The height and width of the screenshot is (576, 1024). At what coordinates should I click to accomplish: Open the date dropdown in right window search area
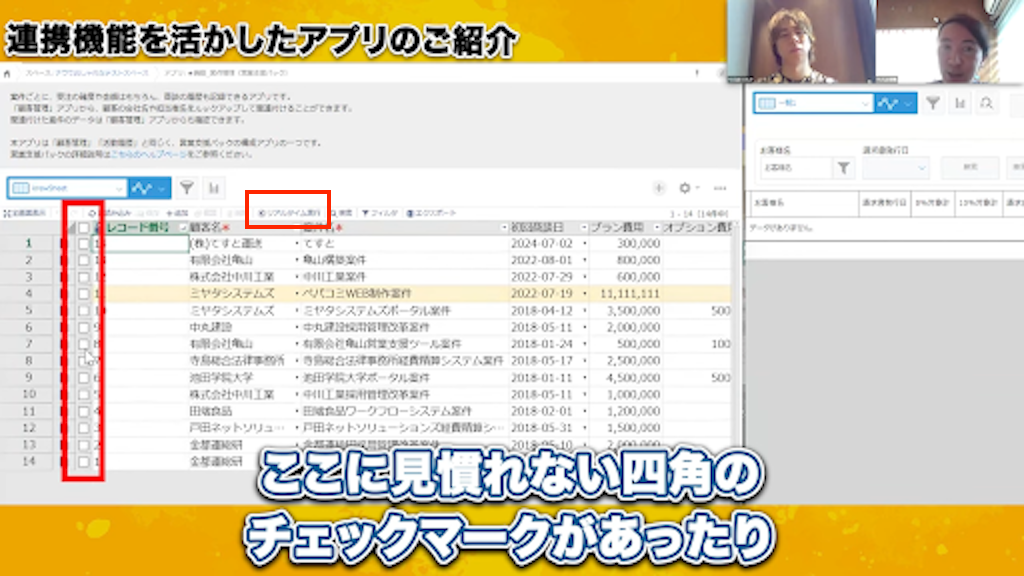click(x=895, y=168)
